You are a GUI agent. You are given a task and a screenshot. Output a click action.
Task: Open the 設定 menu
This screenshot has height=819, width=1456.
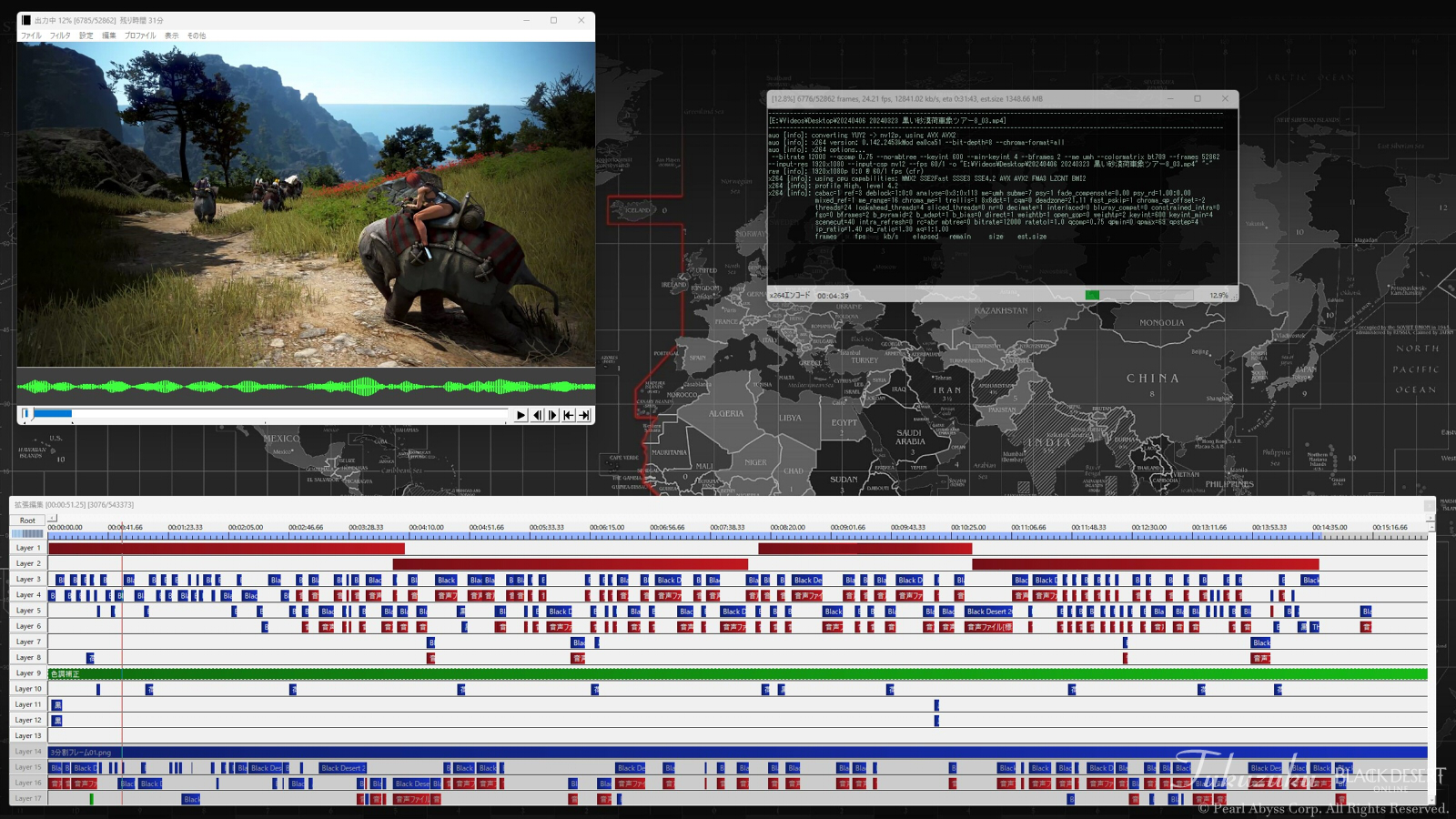pos(86,35)
